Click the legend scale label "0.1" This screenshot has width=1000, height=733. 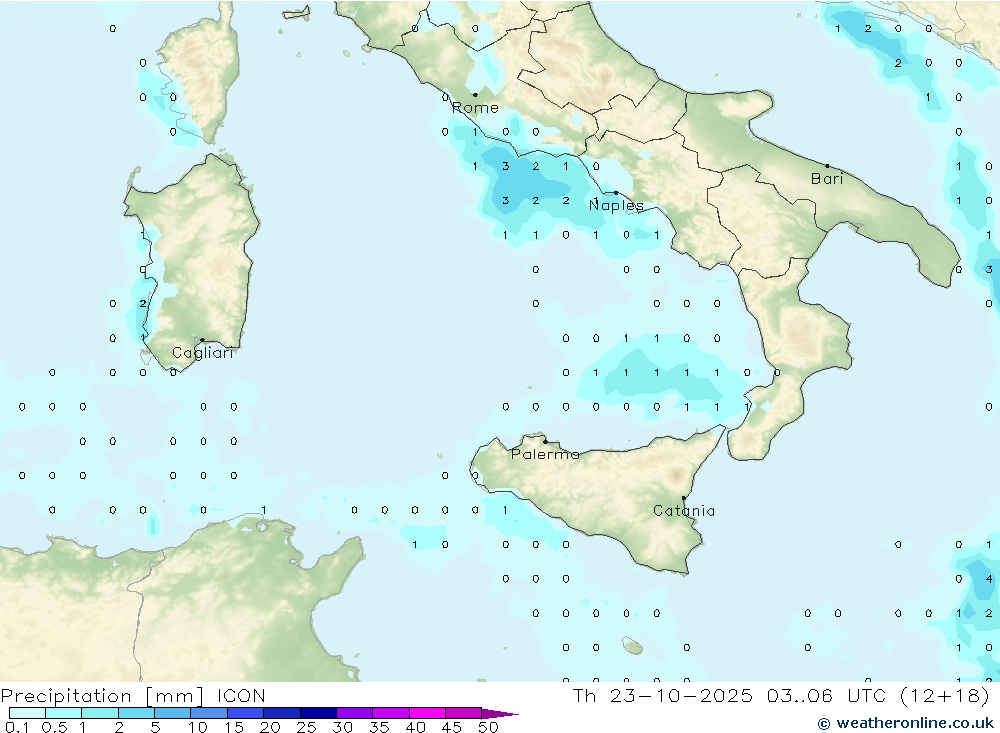click(17, 727)
